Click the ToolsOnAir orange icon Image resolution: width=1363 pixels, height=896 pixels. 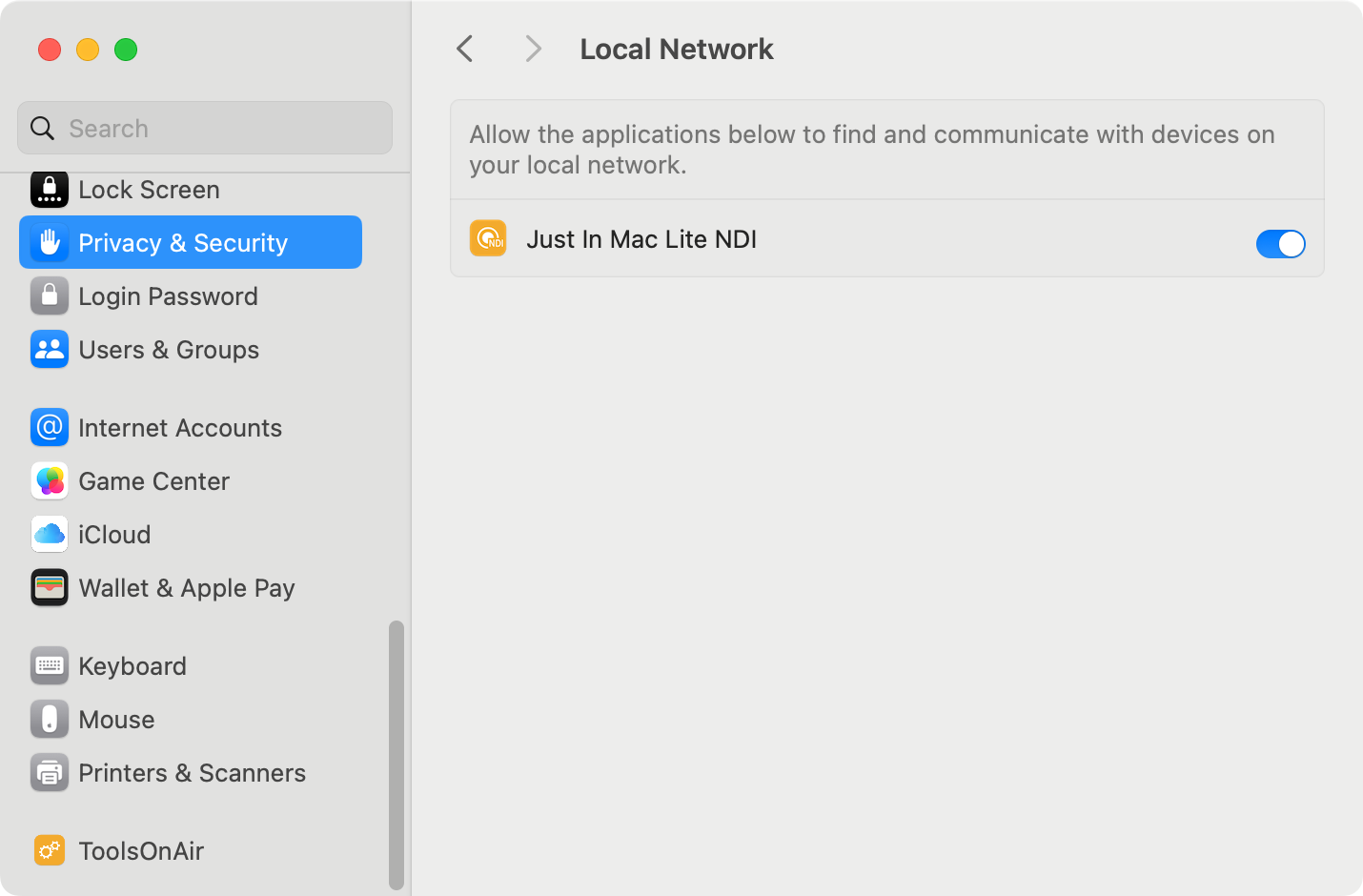[x=50, y=850]
